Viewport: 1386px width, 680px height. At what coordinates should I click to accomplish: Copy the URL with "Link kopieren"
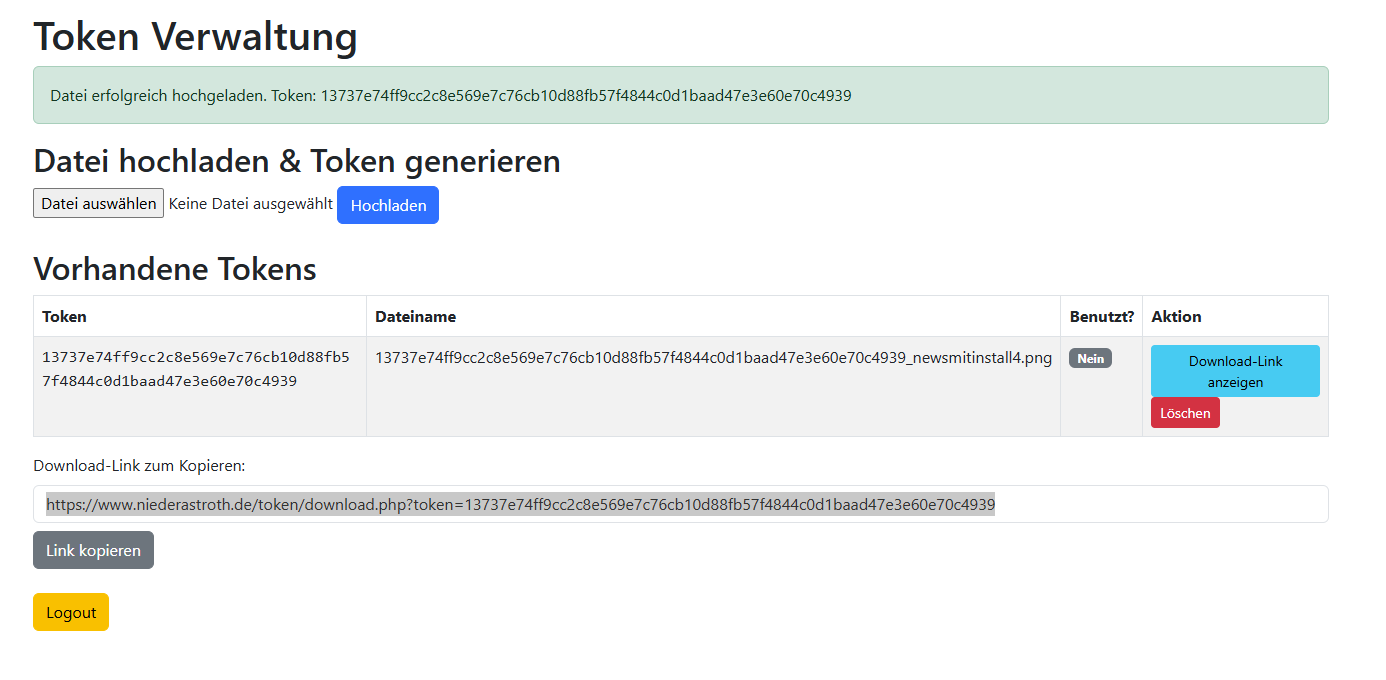coord(93,550)
